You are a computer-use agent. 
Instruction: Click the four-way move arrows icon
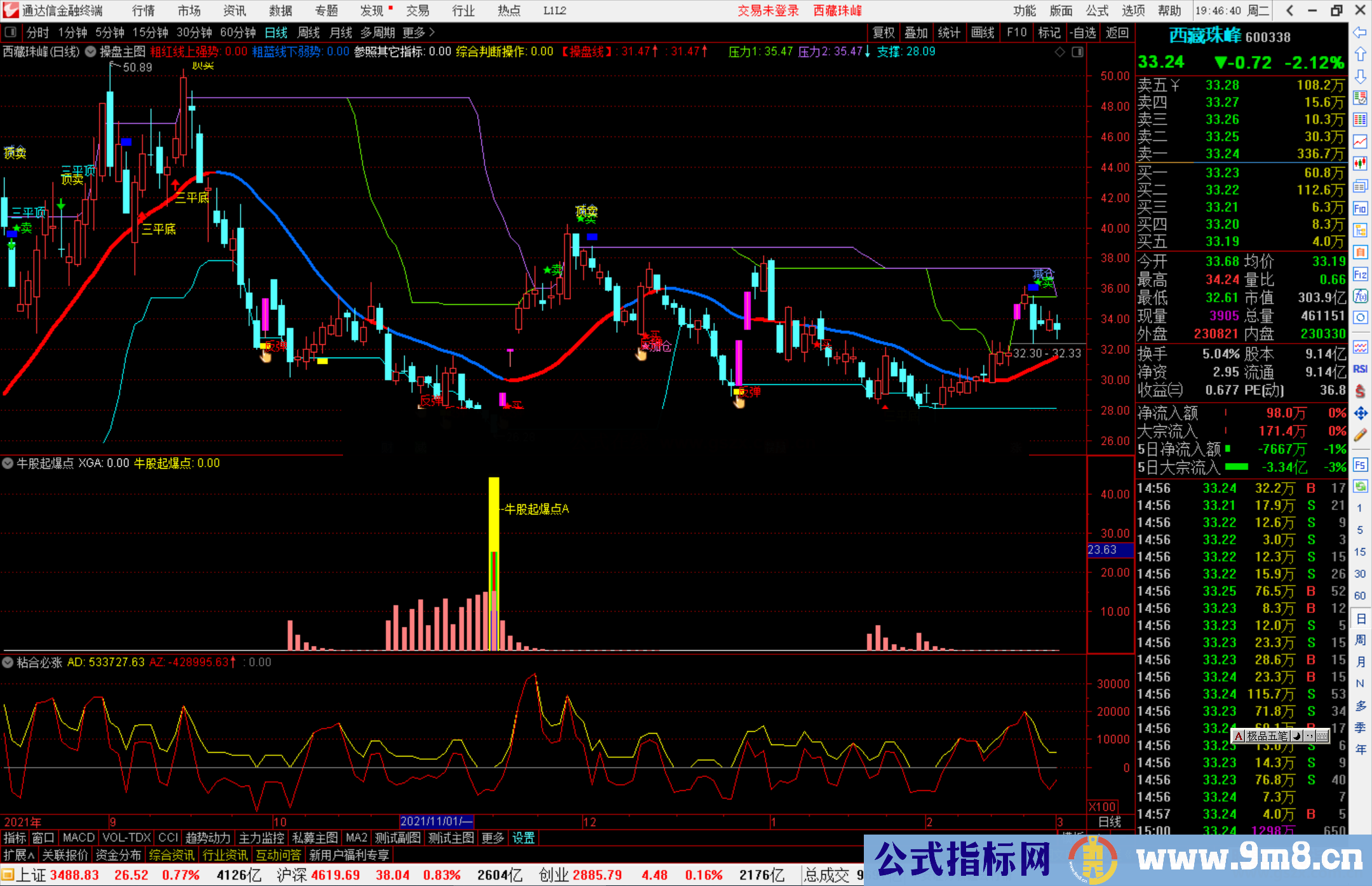pos(1360,413)
